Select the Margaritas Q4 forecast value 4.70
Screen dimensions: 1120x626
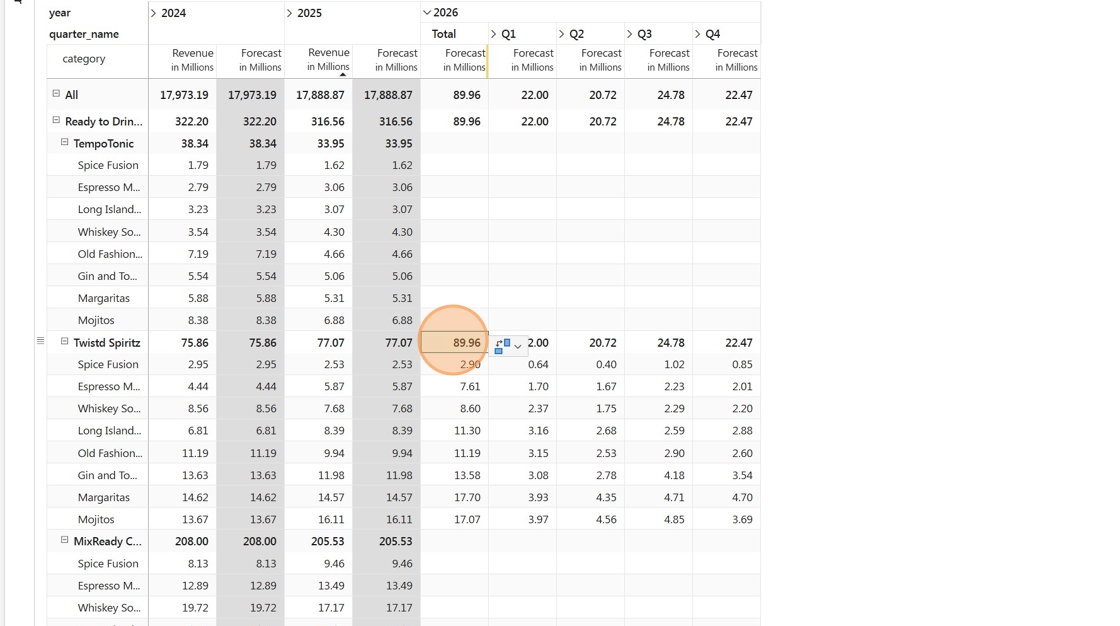click(x=726, y=497)
